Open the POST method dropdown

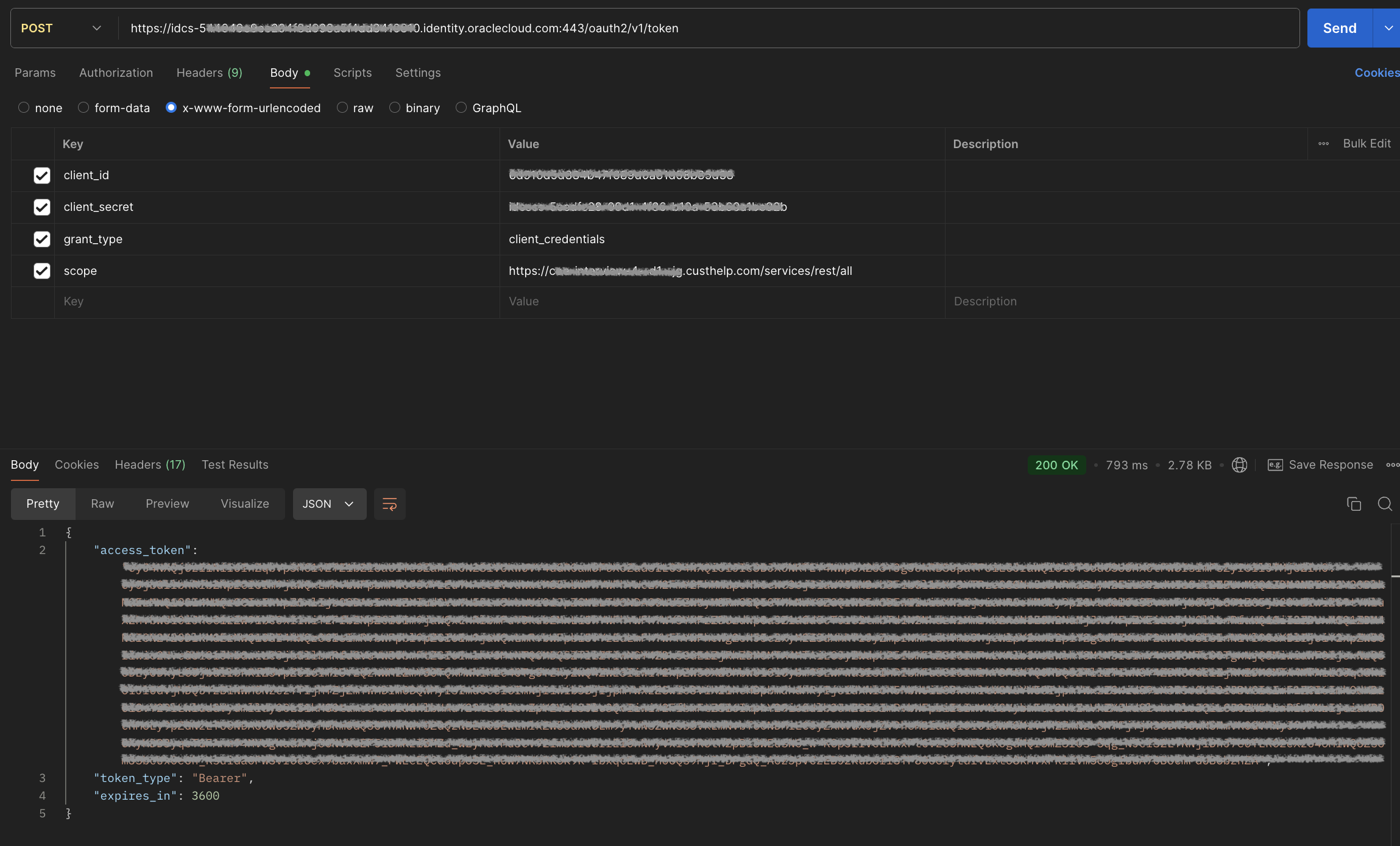click(x=97, y=27)
